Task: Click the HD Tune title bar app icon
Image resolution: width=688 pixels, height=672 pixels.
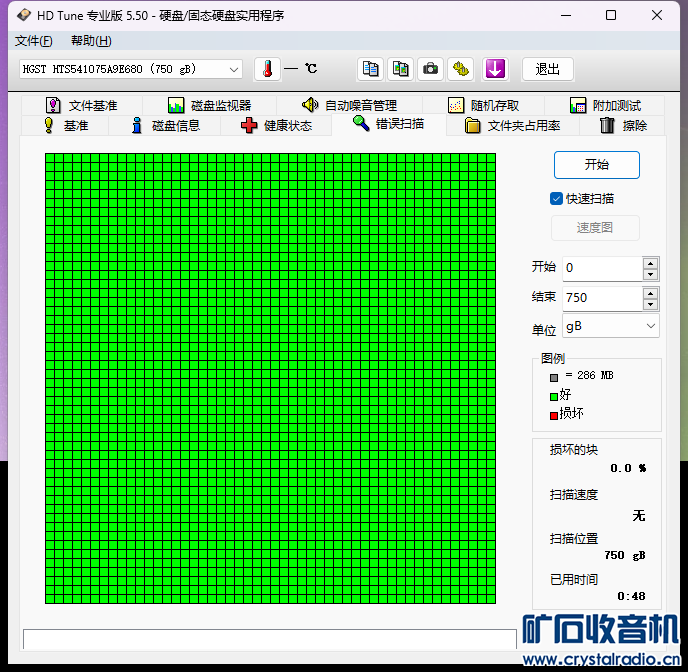Action: click(24, 15)
